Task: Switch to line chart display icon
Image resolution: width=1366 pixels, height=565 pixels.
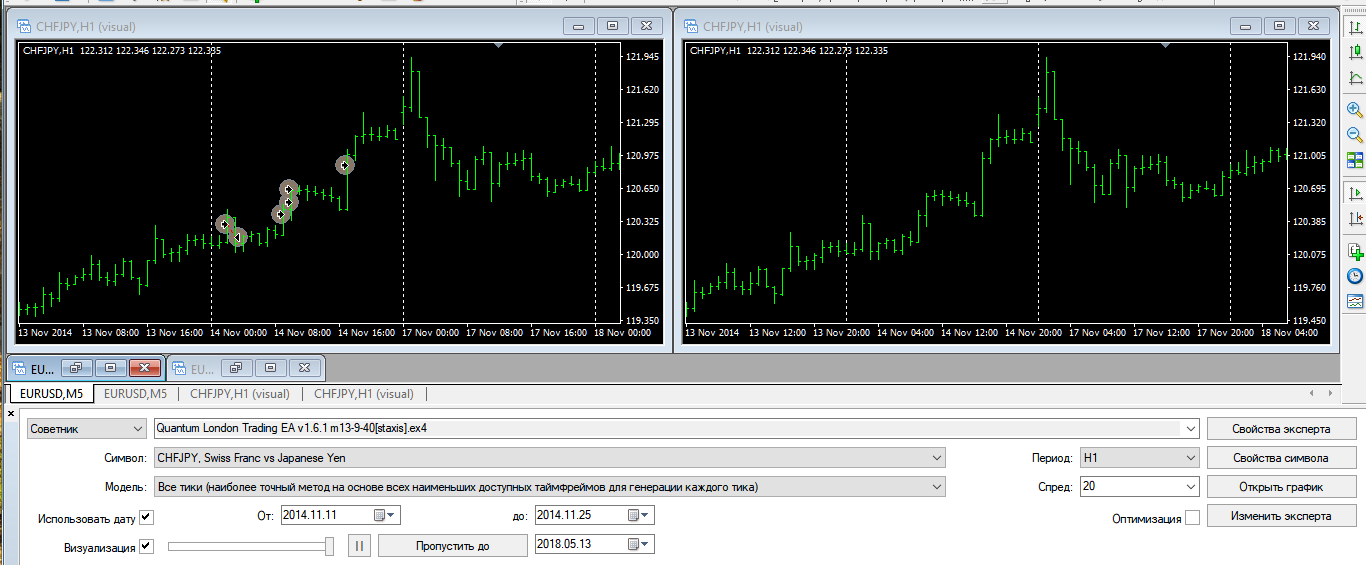Action: tap(1355, 77)
